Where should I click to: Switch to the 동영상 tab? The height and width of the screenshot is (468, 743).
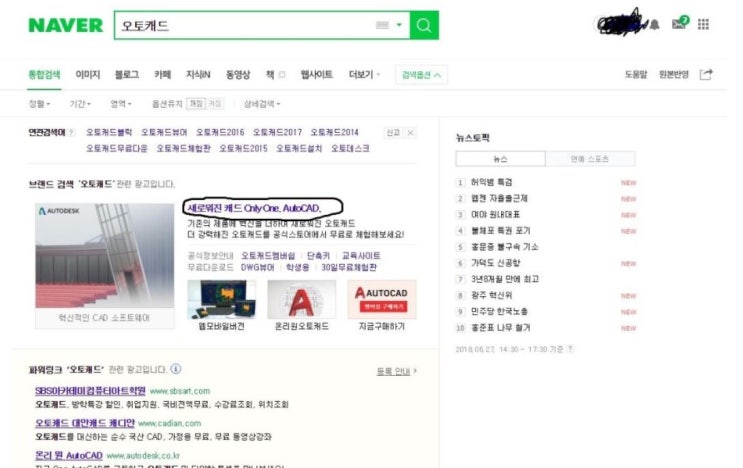pyautogui.click(x=238, y=75)
